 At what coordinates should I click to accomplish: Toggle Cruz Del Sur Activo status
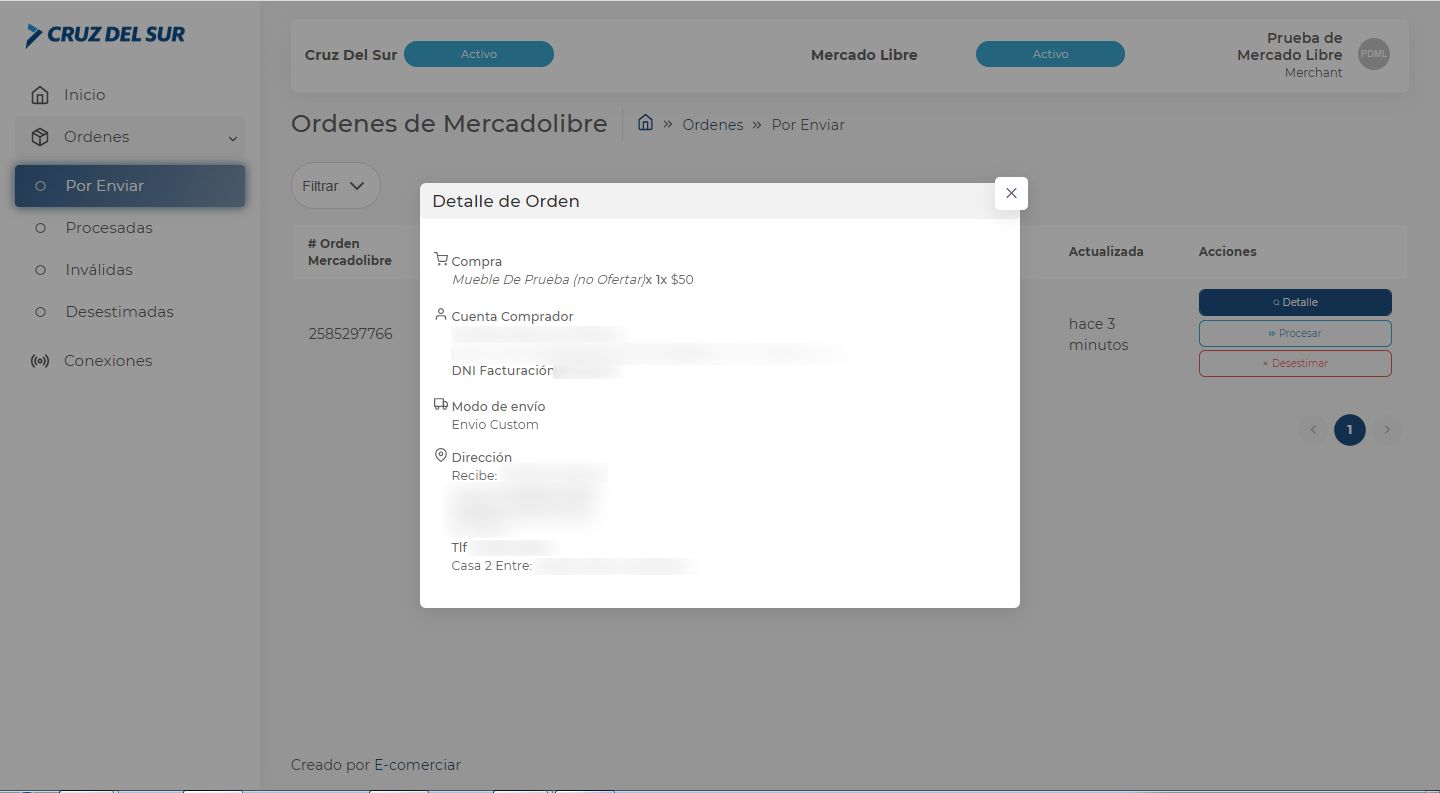478,54
